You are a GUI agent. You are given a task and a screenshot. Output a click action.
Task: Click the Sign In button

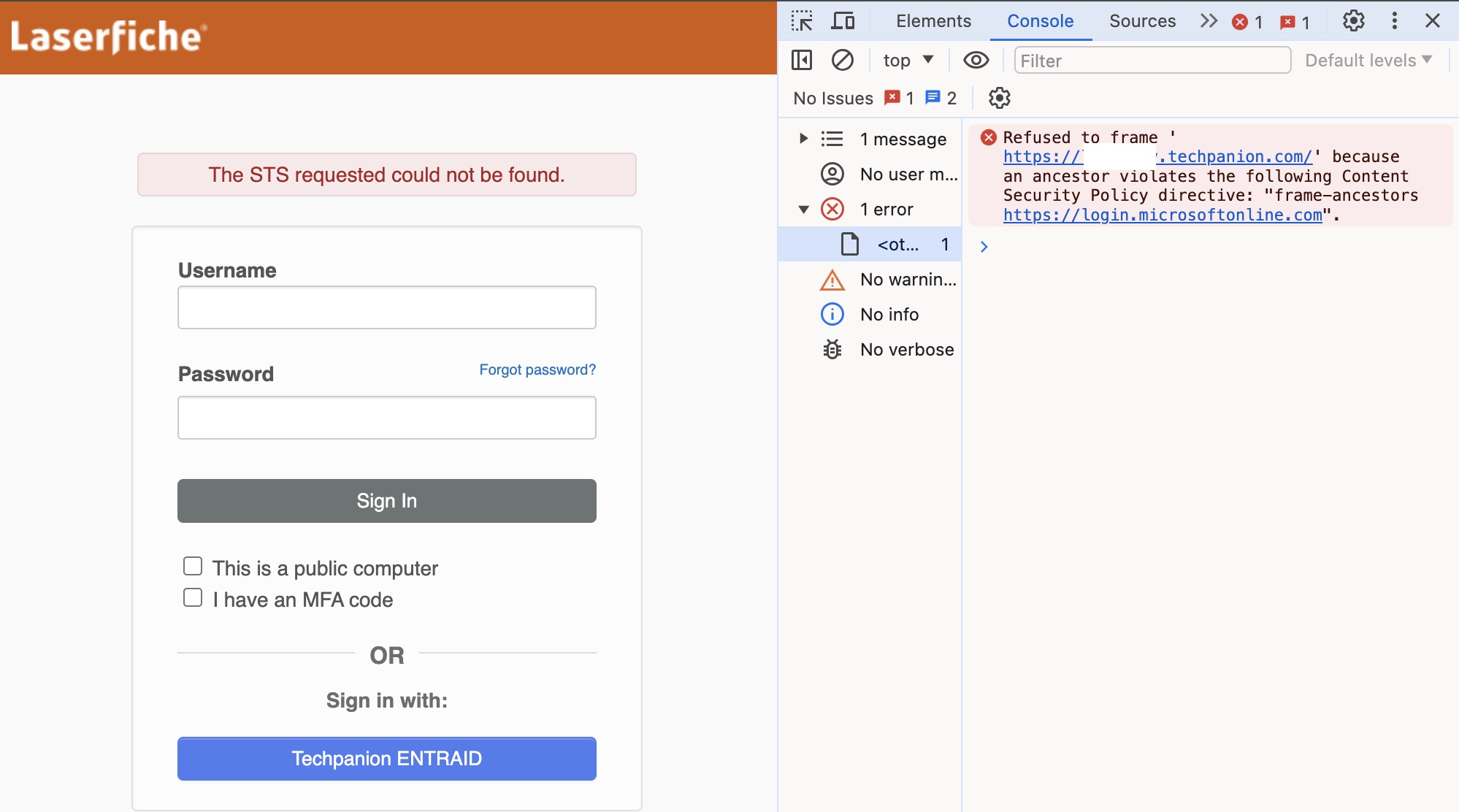pyautogui.click(x=387, y=501)
